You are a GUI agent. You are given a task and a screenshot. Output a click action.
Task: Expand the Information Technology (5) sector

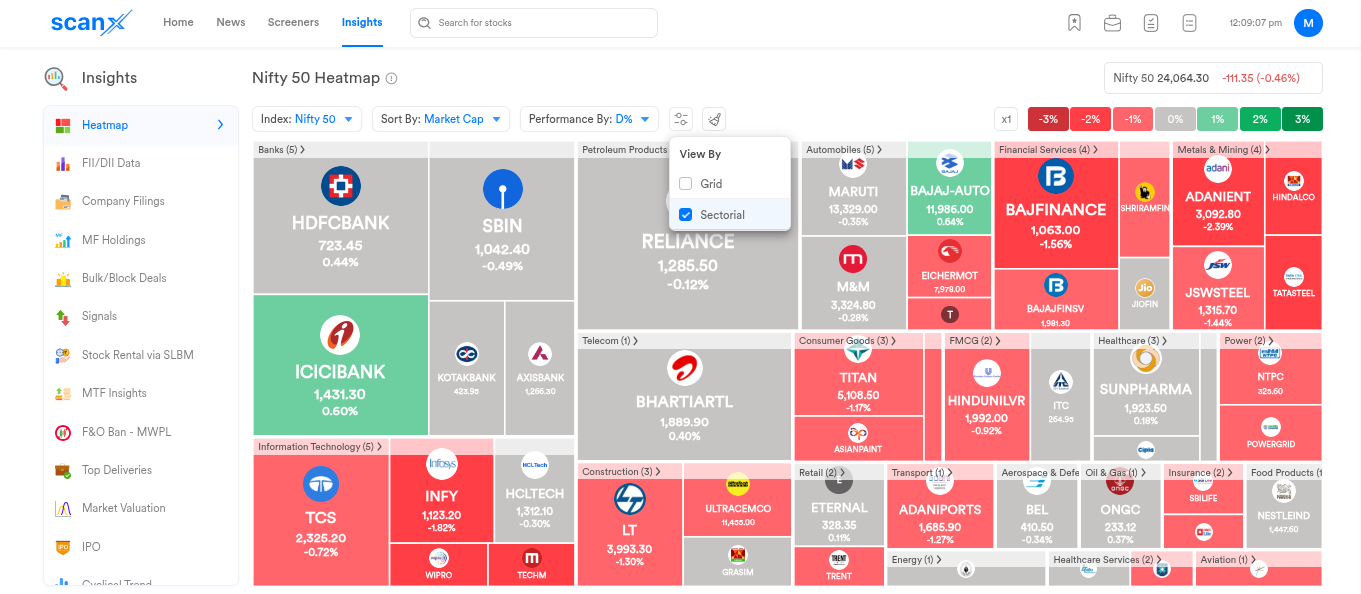pyautogui.click(x=320, y=447)
